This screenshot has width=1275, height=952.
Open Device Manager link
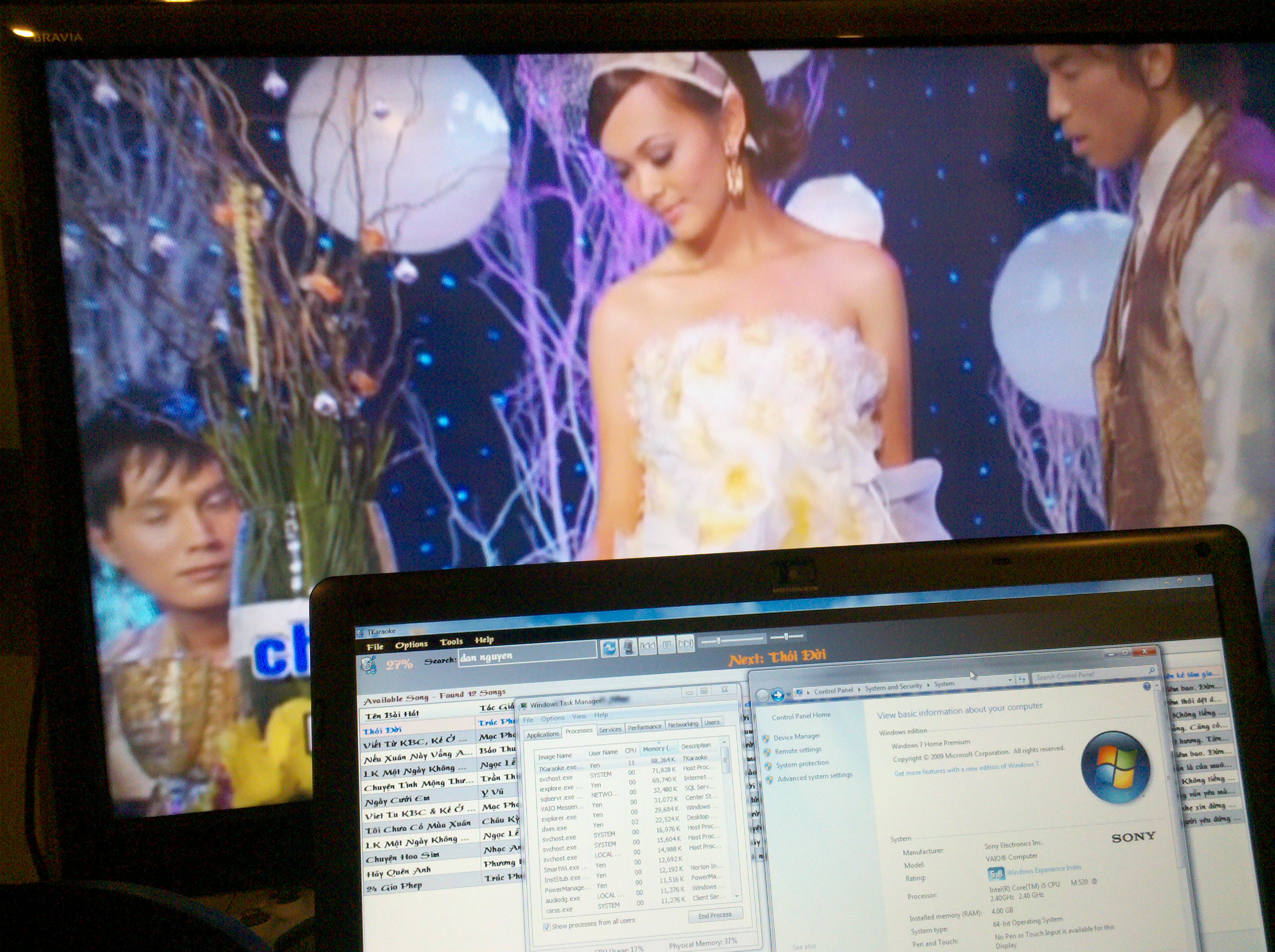(x=796, y=737)
